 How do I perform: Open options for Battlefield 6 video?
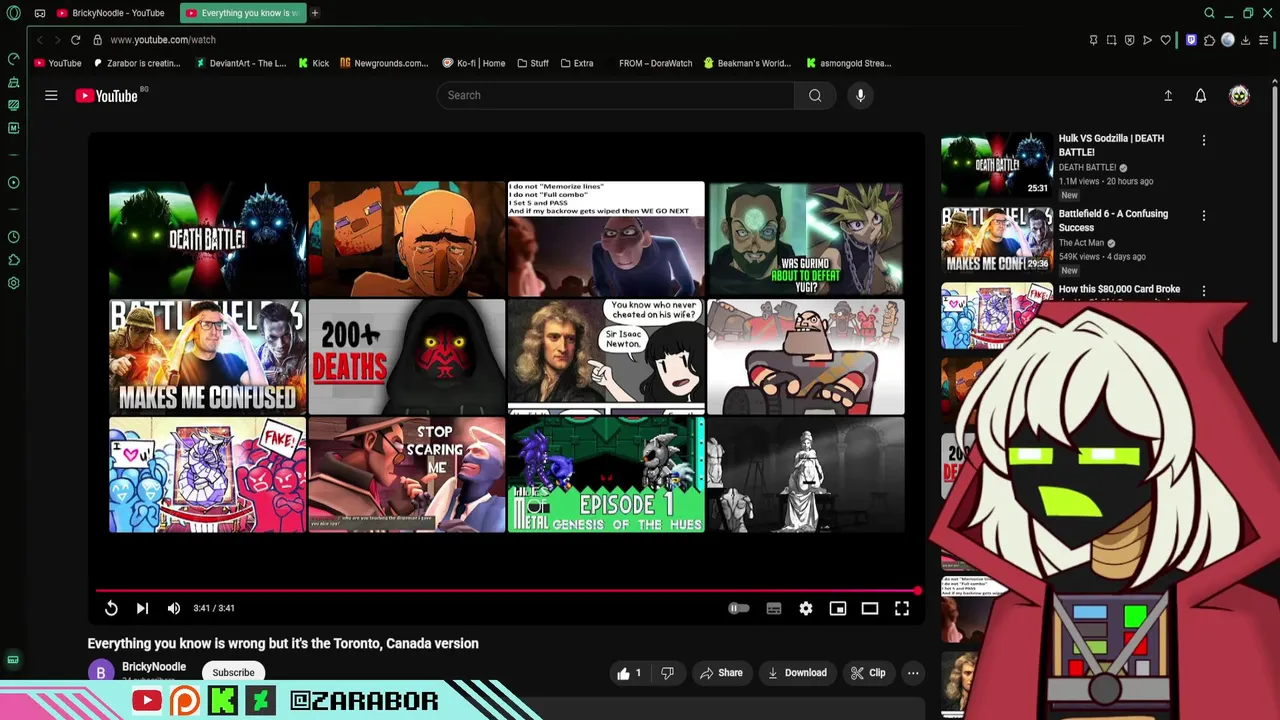[x=1204, y=216]
